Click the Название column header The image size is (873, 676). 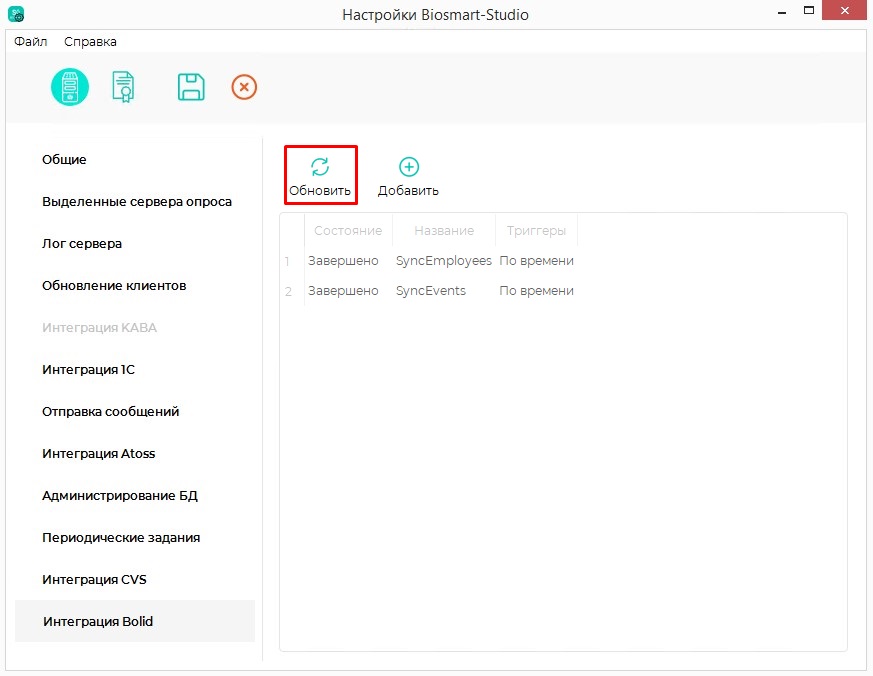coord(444,231)
